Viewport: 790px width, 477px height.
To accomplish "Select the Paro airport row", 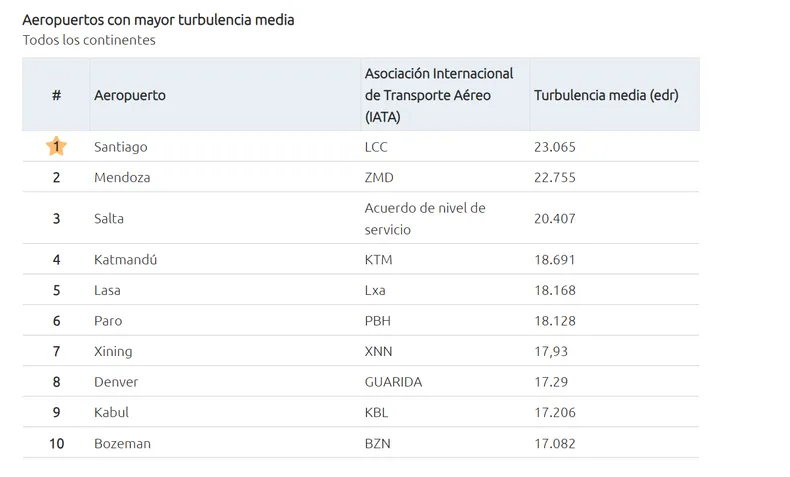I will tap(361, 321).
